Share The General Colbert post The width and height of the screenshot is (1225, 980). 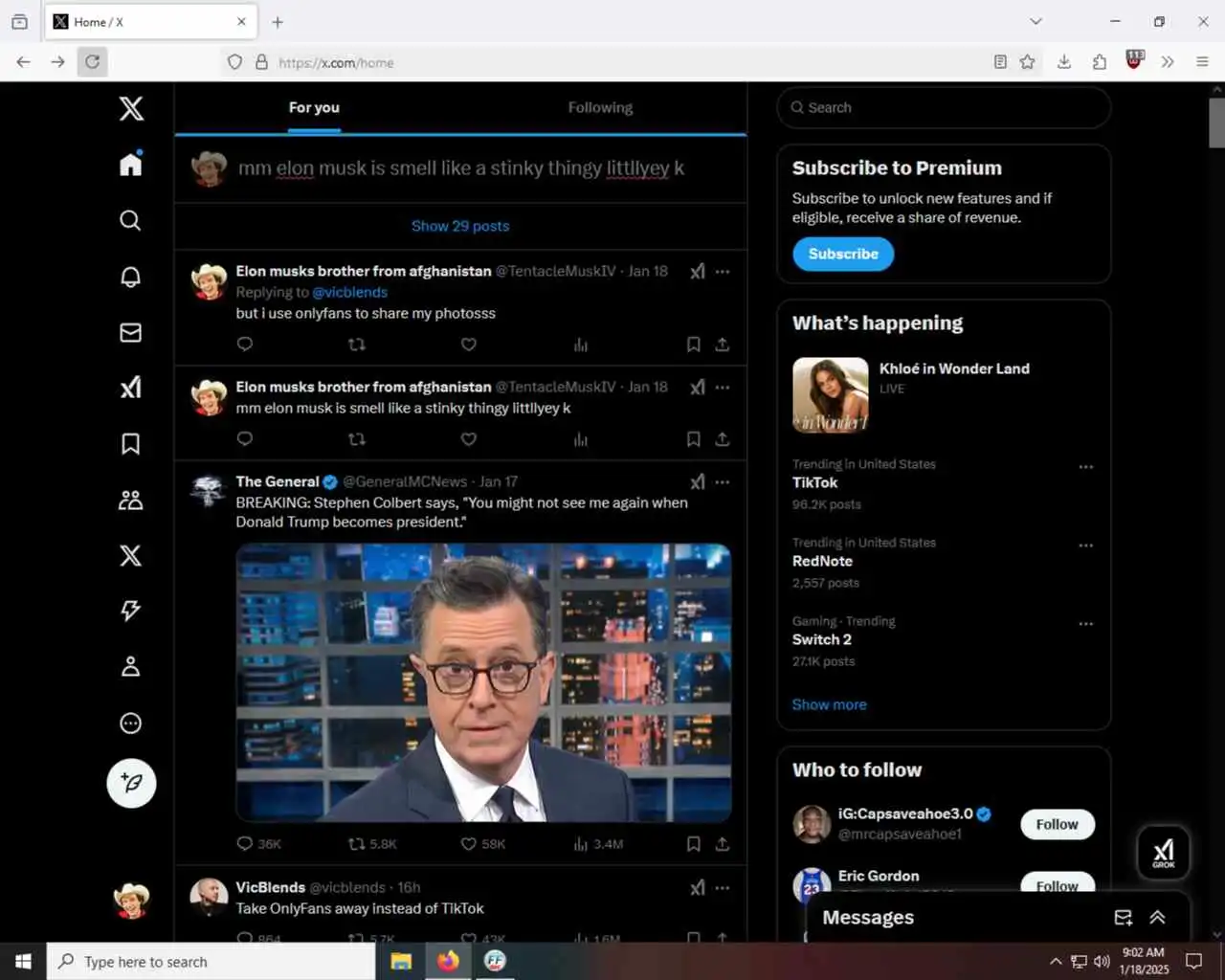click(x=723, y=844)
